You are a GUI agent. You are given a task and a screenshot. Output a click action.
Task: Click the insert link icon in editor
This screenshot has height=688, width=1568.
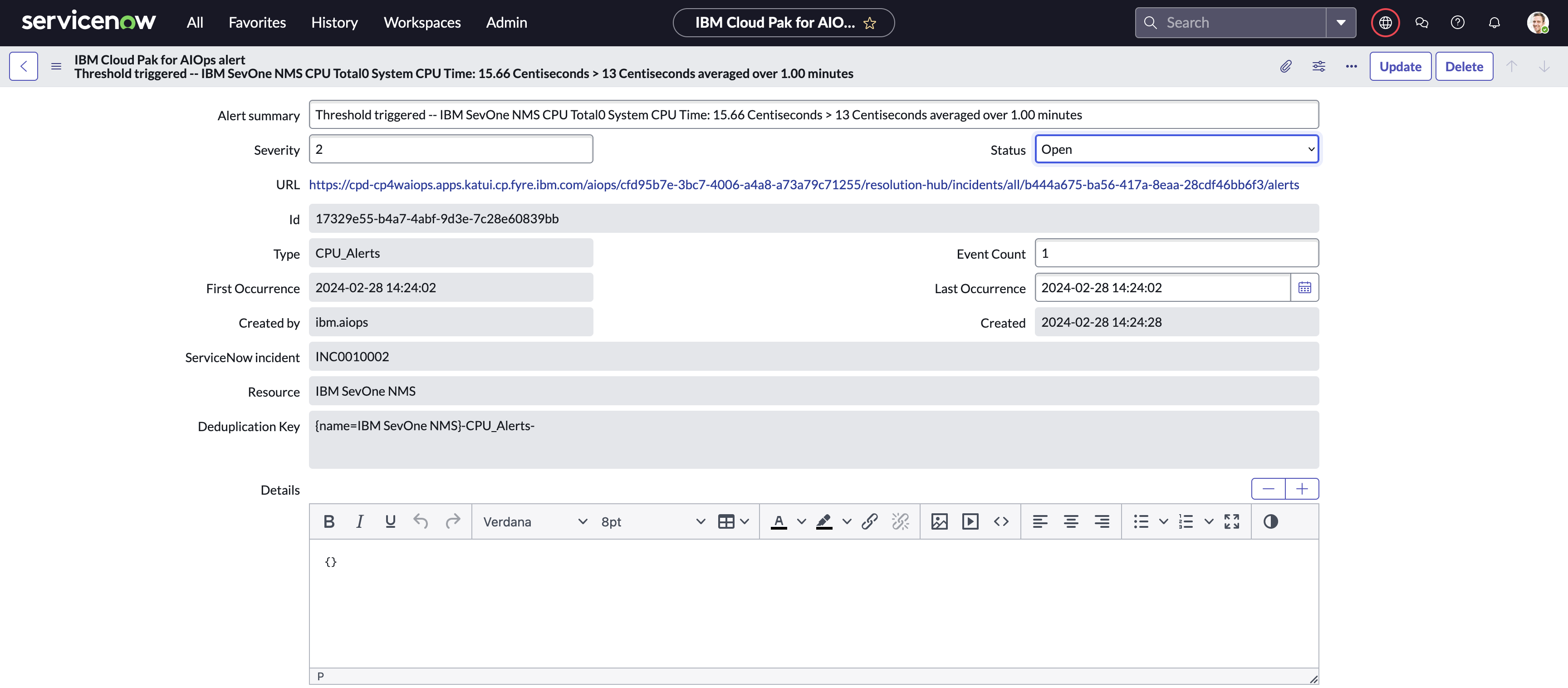click(x=869, y=522)
